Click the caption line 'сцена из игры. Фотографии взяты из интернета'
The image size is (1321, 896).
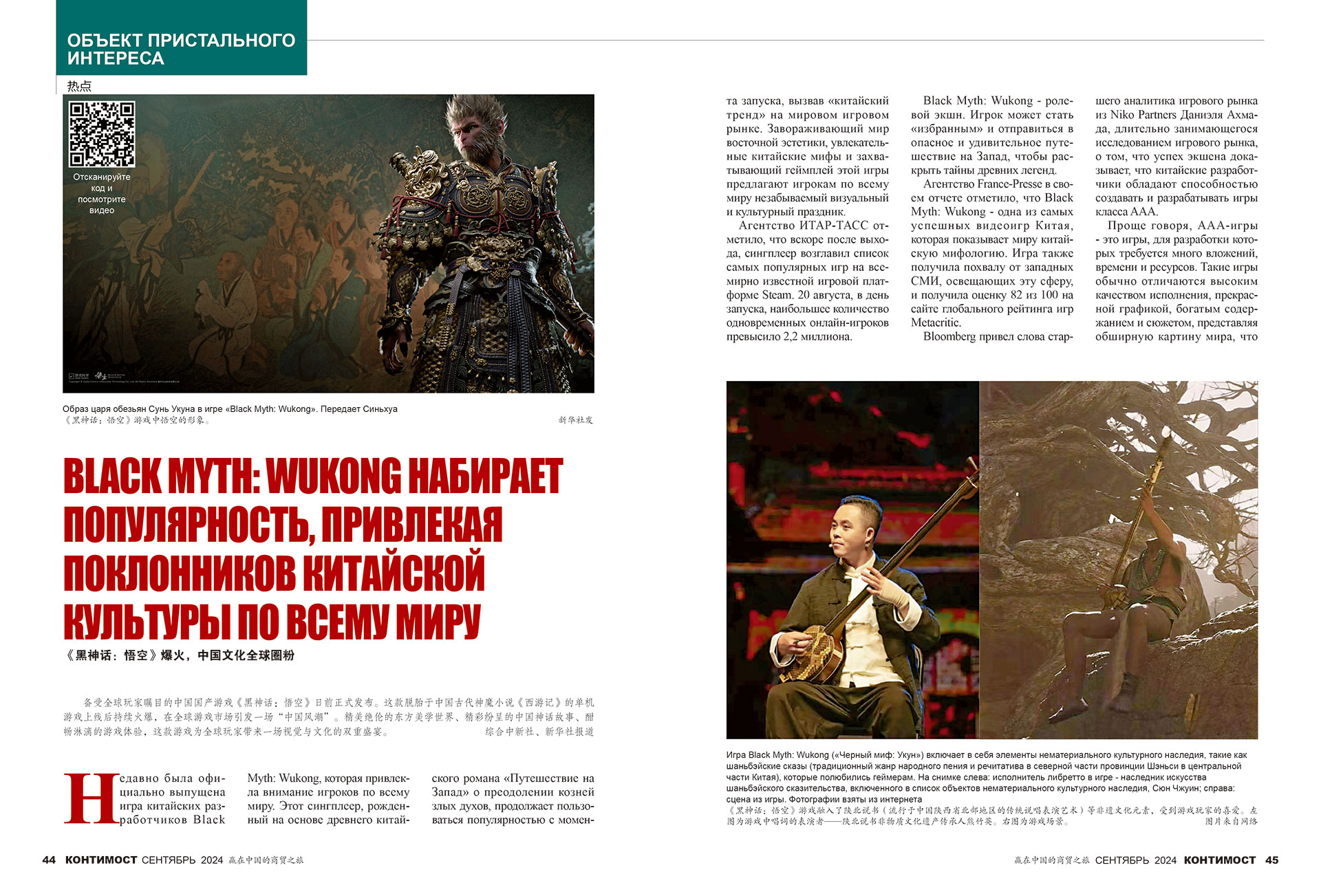point(824,800)
